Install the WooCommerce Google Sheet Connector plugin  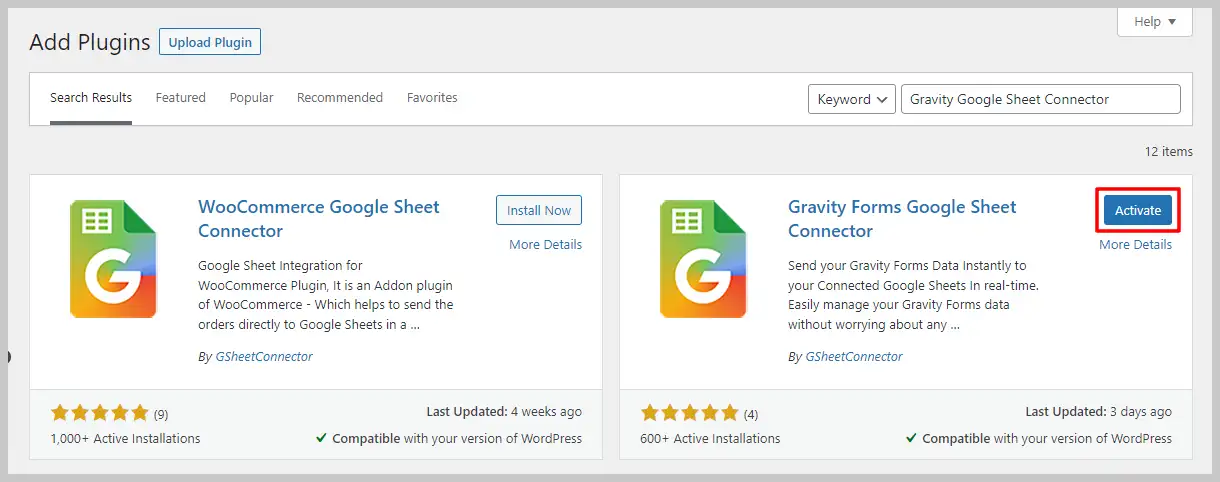click(x=539, y=210)
